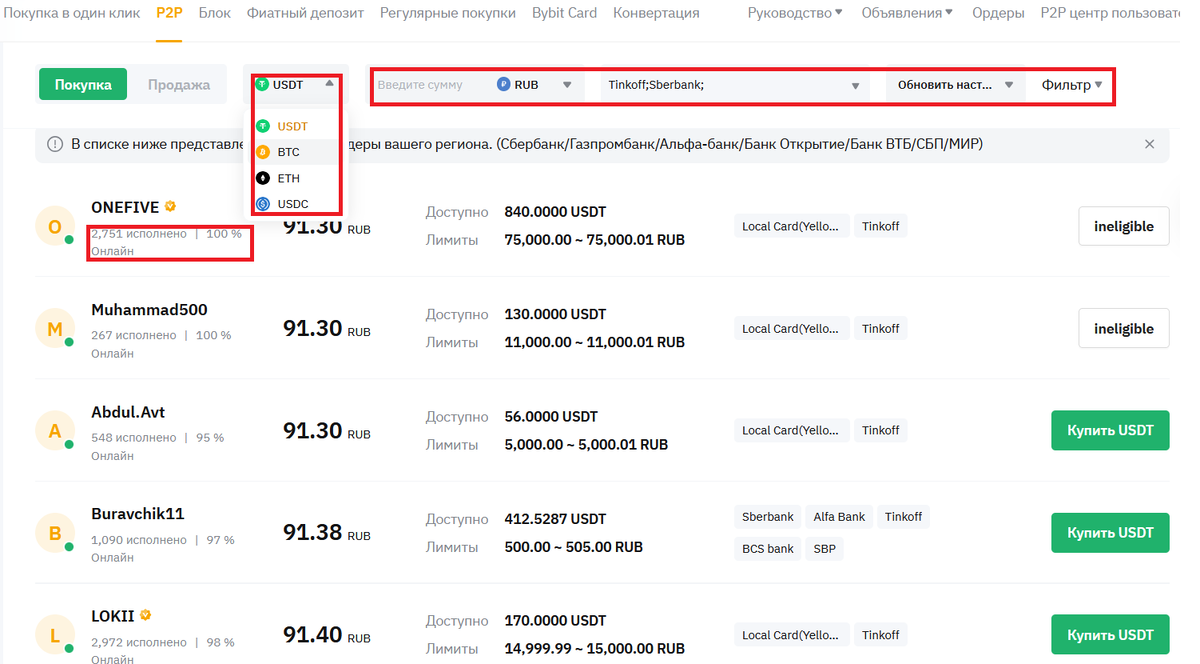The width and height of the screenshot is (1200, 664).
Task: Click Buravchik11's SBP payment tag
Action: [x=825, y=549]
